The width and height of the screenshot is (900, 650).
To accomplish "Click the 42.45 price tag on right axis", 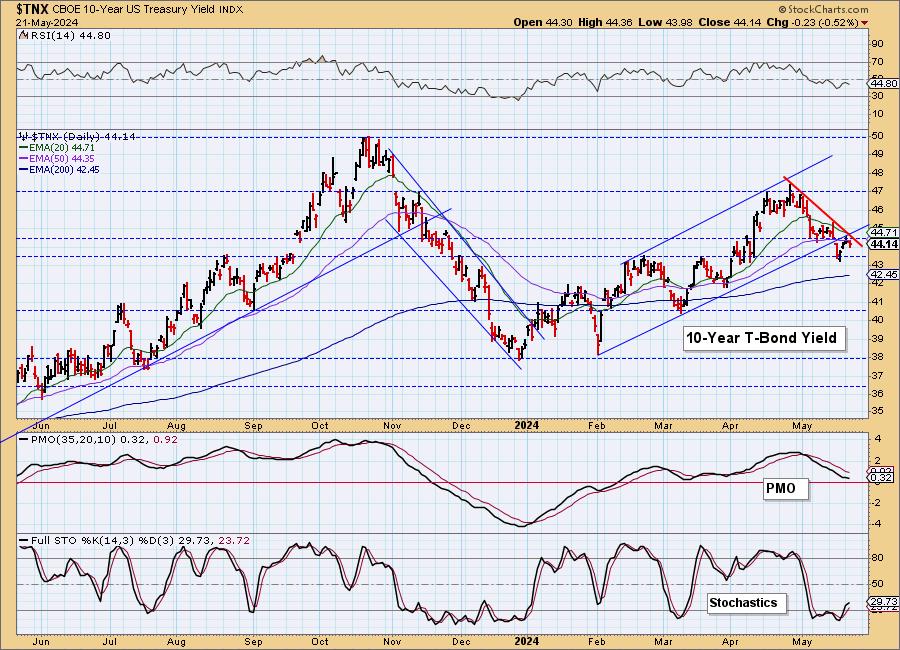I will point(883,275).
